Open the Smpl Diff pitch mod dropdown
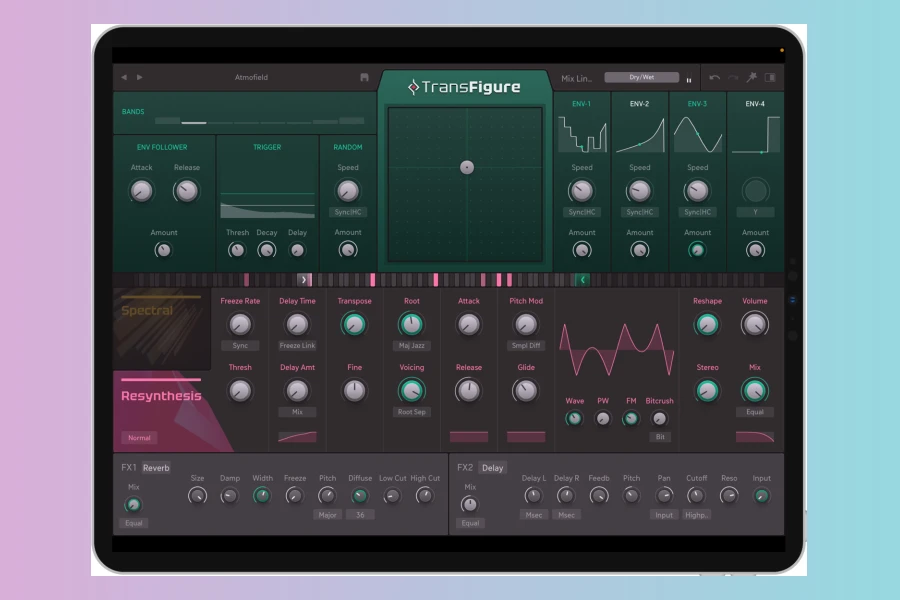Screen dimensions: 900x600 click(526, 346)
